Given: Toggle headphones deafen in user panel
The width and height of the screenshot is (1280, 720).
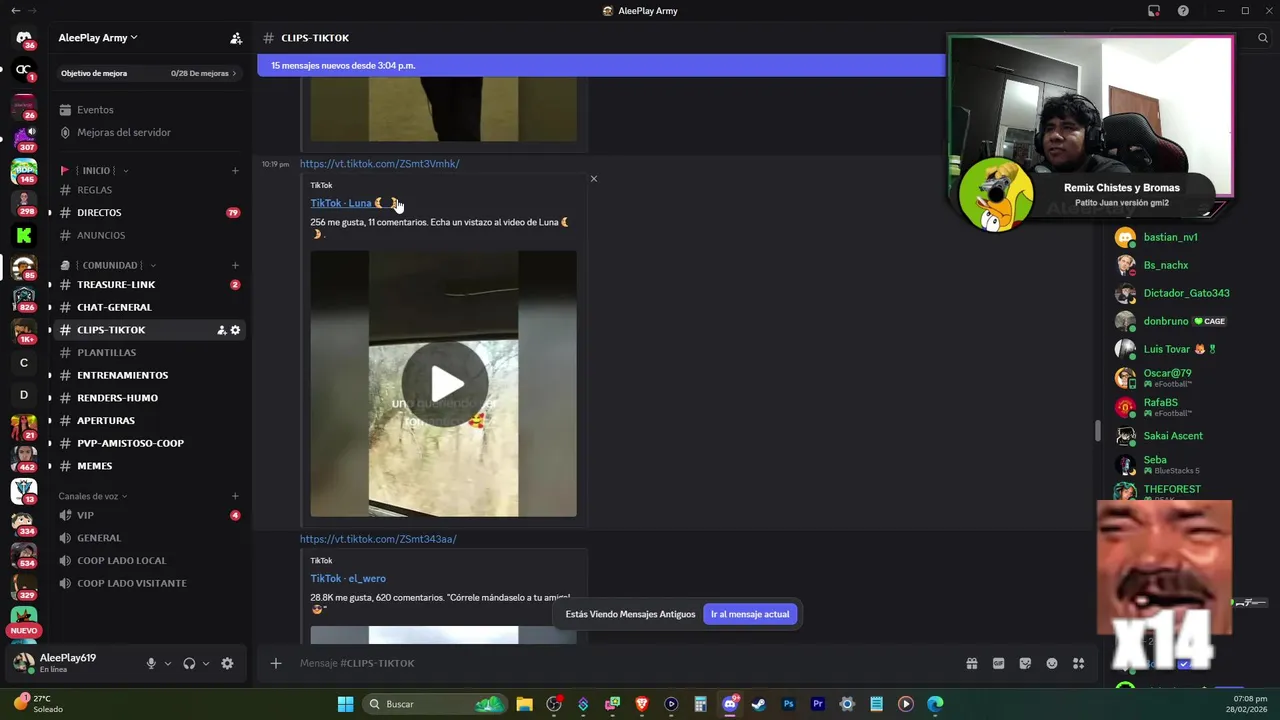Looking at the screenshot, I should (x=189, y=663).
